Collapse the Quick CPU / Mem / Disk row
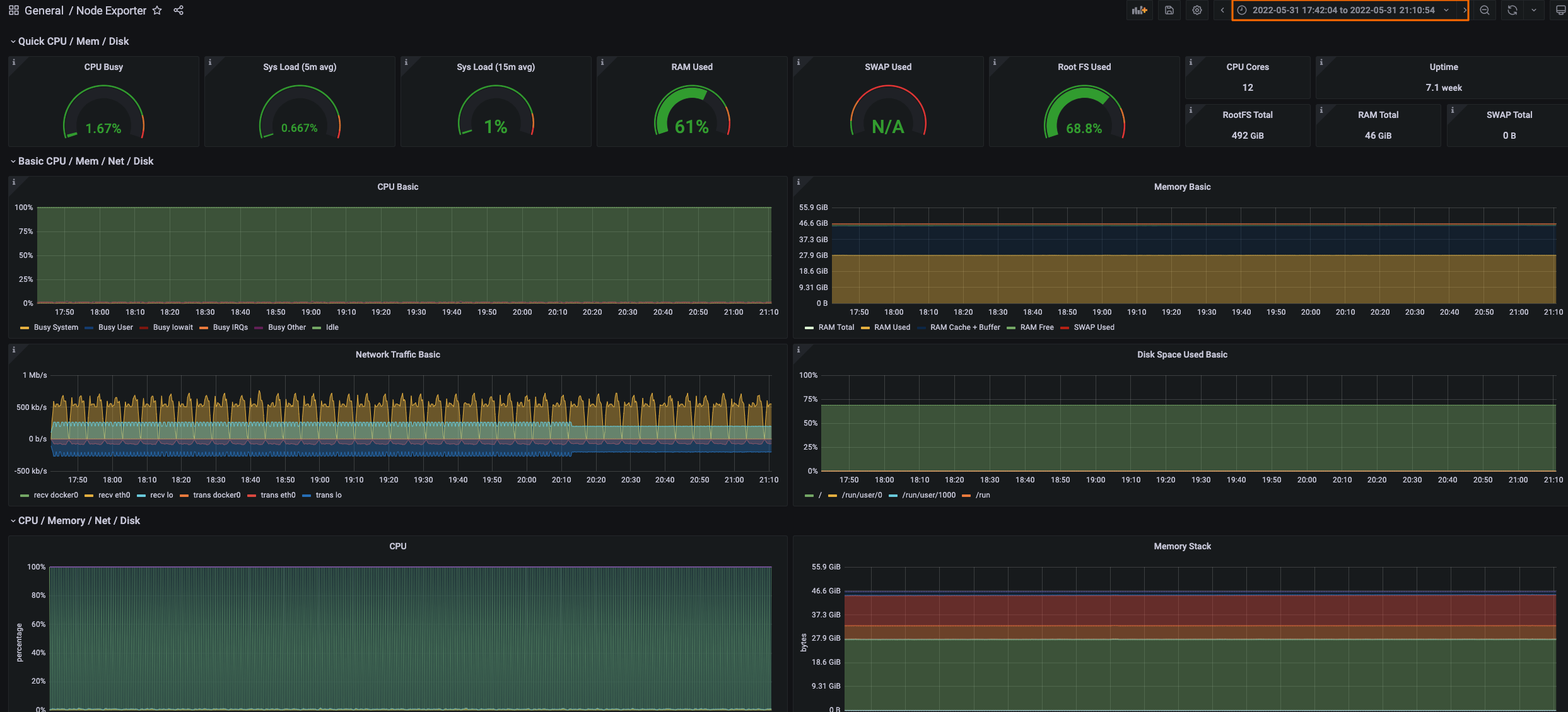 pos(72,41)
